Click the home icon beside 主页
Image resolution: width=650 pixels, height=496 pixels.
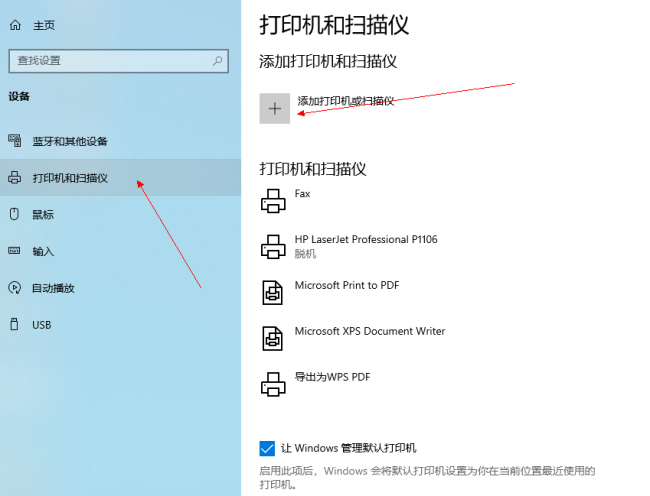point(15,25)
